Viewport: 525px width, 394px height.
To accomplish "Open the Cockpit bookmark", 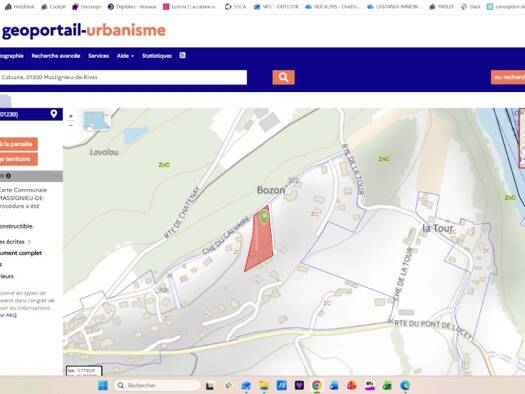I will (53, 6).
